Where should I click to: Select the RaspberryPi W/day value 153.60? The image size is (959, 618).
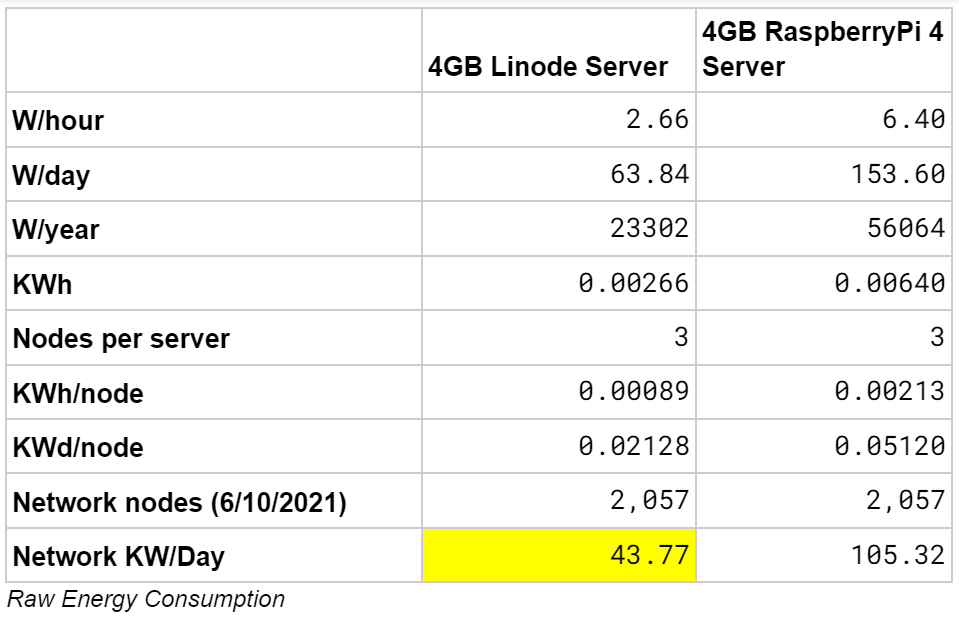[x=898, y=174]
